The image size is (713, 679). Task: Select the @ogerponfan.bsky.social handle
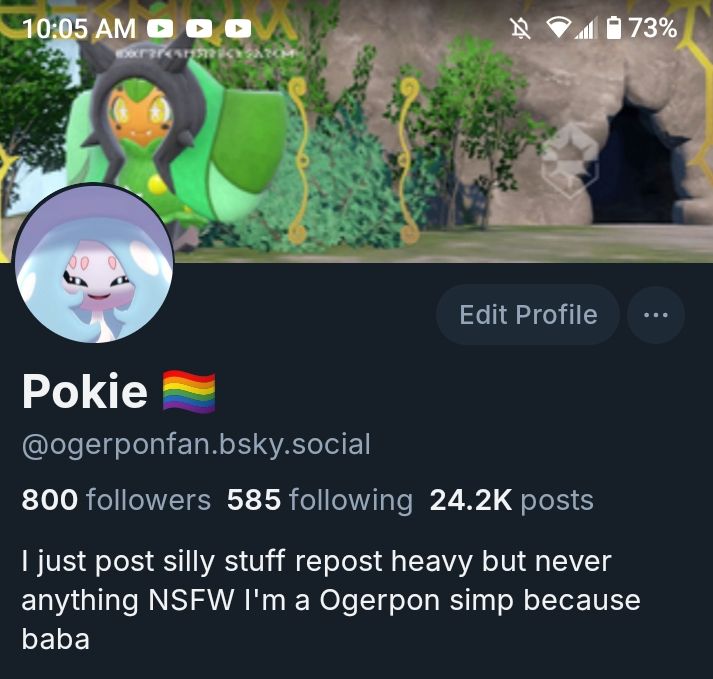(196, 444)
